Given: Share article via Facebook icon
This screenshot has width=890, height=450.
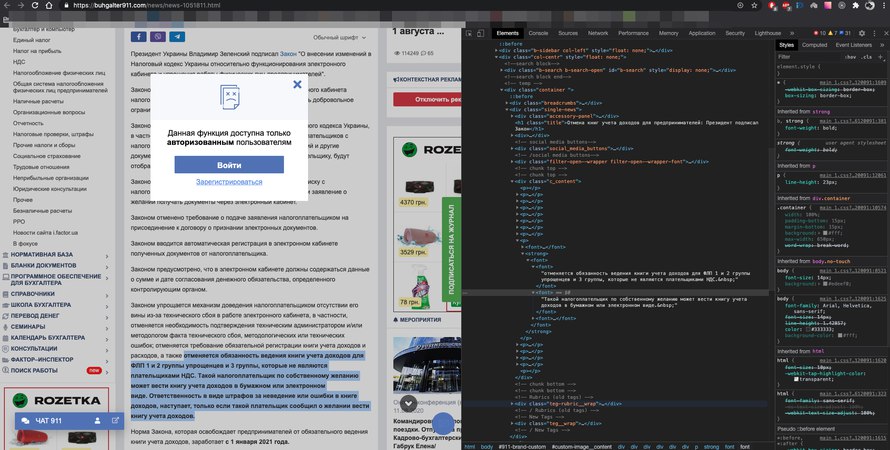Looking at the screenshot, I should pos(138,37).
